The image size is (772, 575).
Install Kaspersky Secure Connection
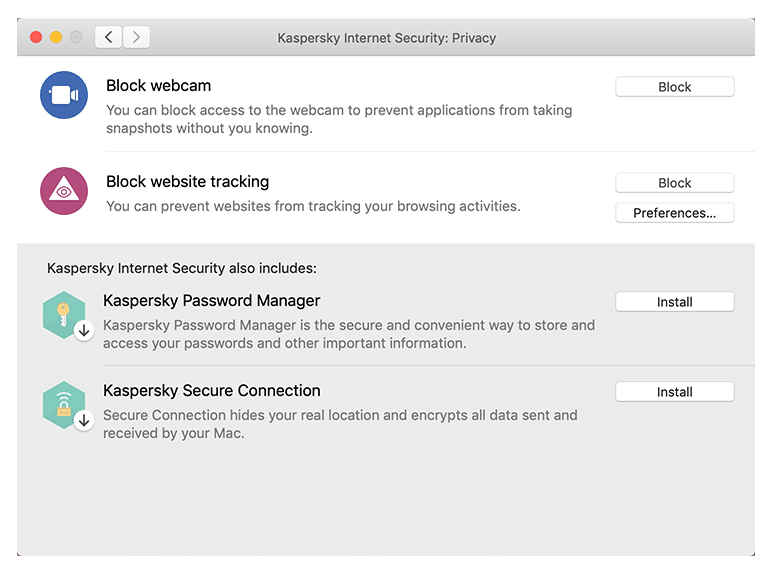675,392
